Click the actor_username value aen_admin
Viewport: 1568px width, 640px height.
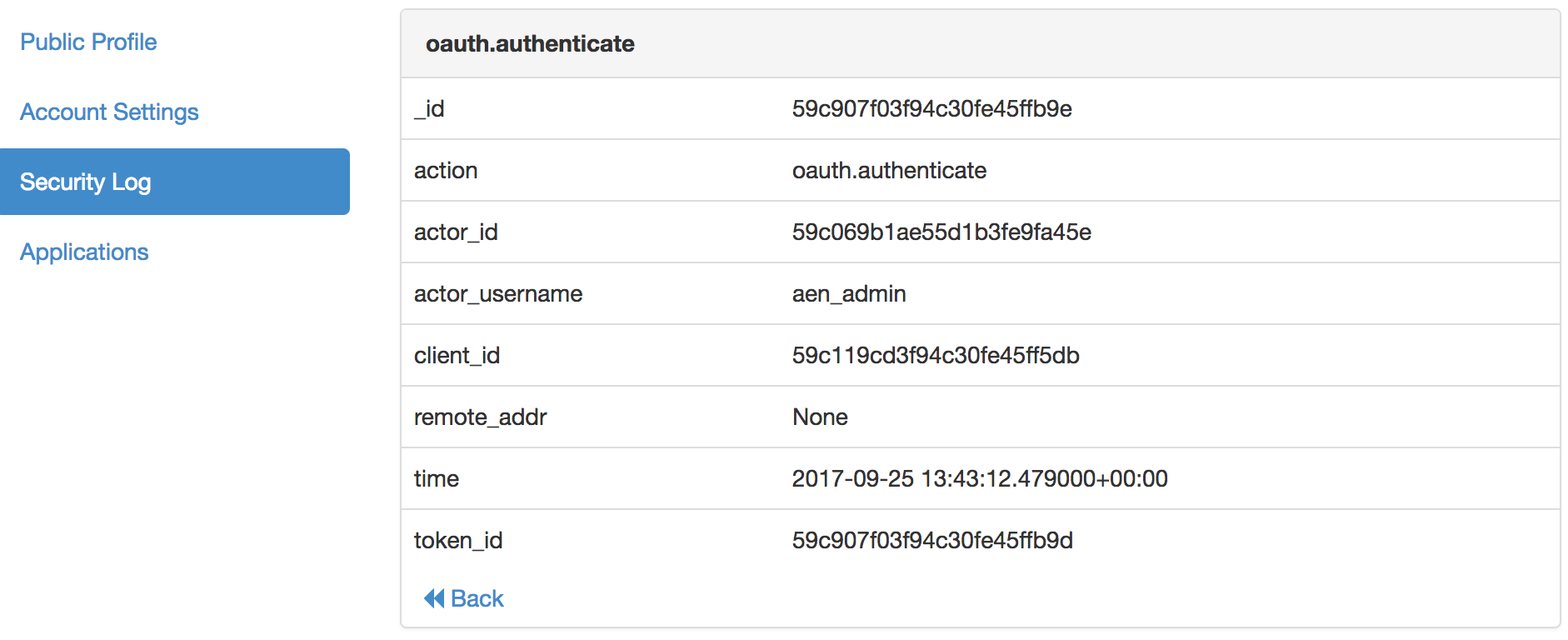coord(849,293)
